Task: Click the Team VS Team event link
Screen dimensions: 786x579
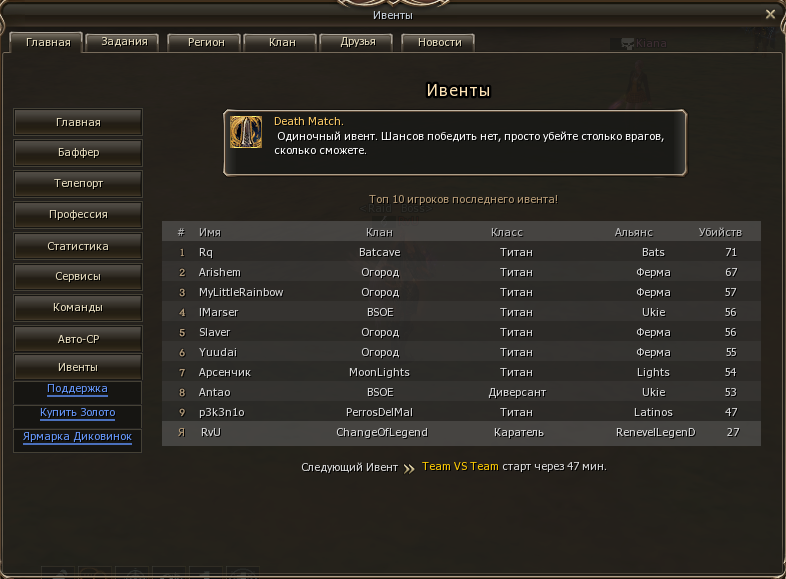Action: [460, 467]
